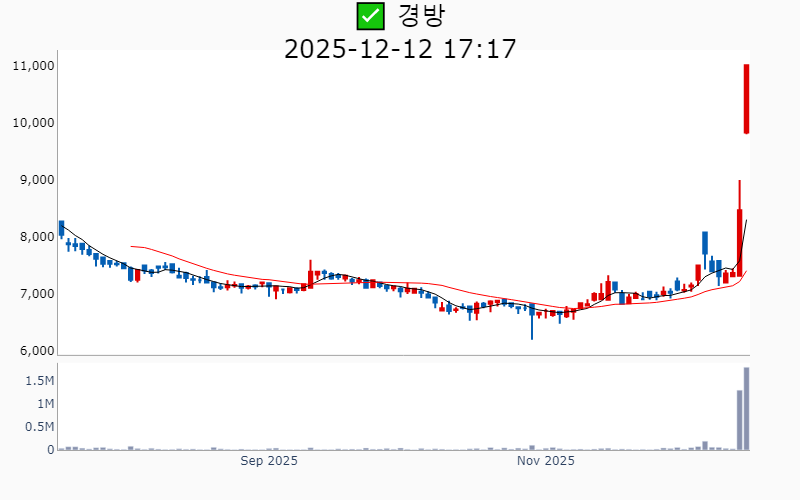Select the 7,000 price axis label
This screenshot has width=800, height=500.
[35, 294]
